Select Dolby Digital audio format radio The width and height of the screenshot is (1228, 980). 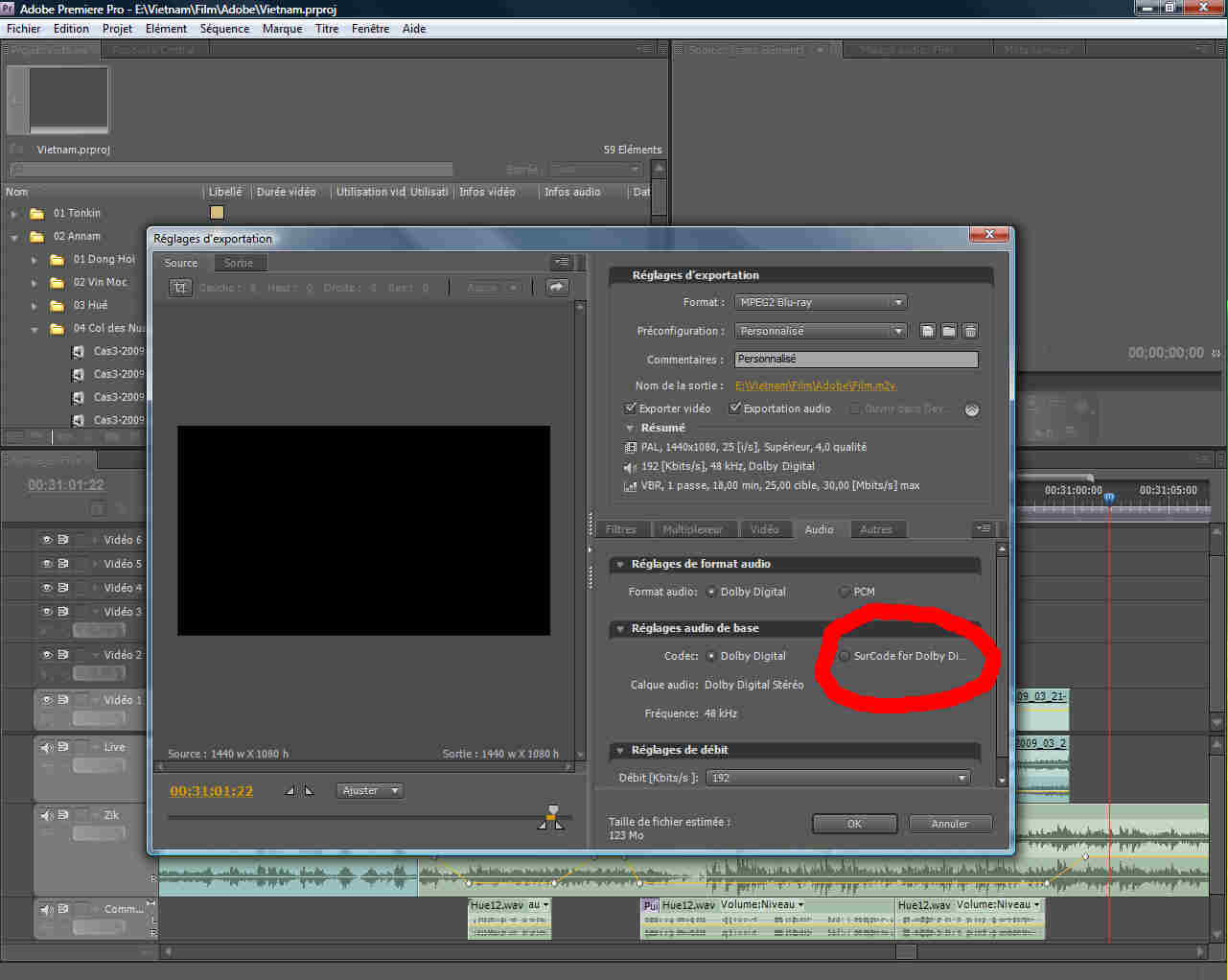[x=711, y=592]
